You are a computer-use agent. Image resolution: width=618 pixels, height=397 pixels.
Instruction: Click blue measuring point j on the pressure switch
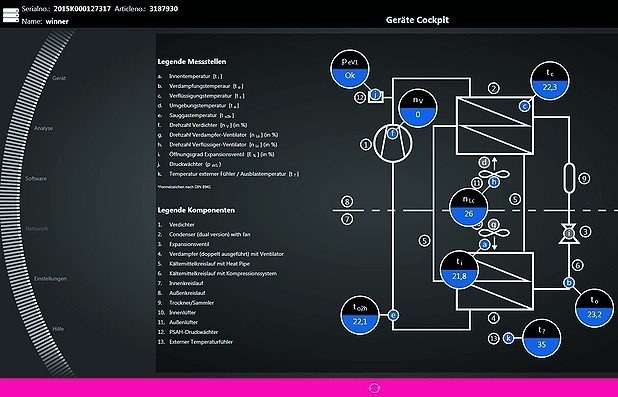pos(376,95)
